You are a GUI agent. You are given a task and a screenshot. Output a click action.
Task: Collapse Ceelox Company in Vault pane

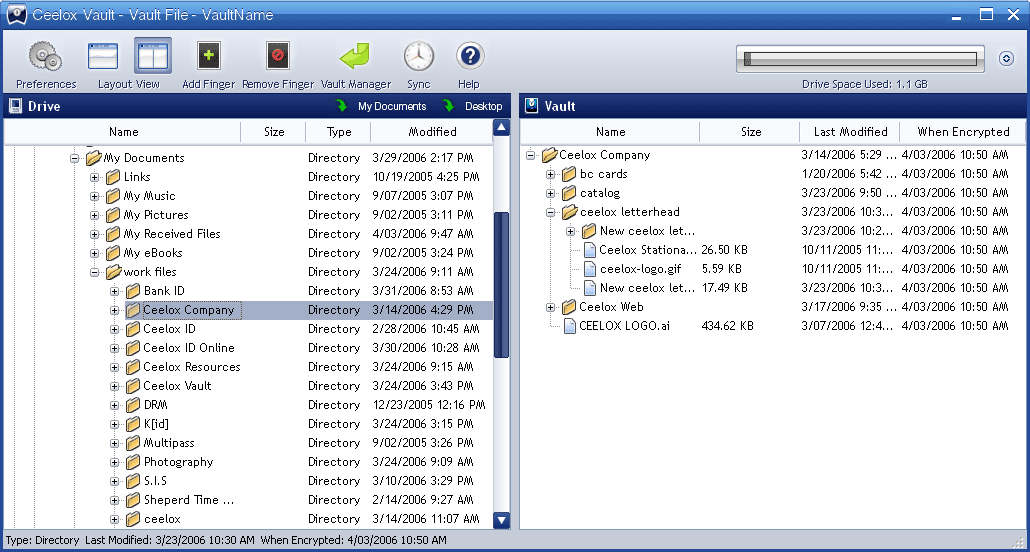tap(531, 156)
